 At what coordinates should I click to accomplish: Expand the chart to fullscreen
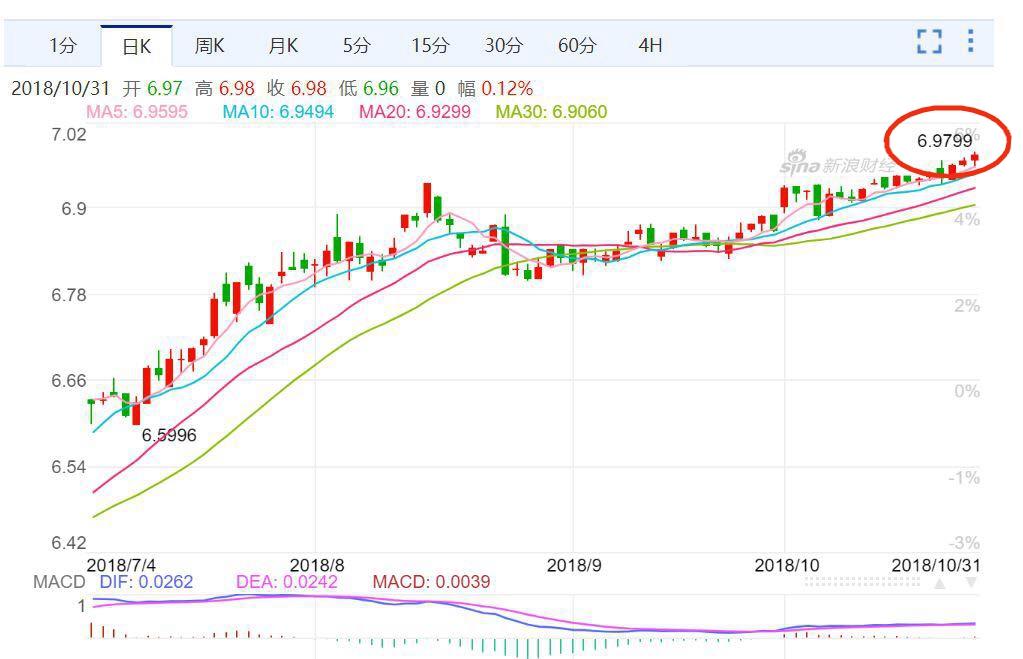[929, 42]
